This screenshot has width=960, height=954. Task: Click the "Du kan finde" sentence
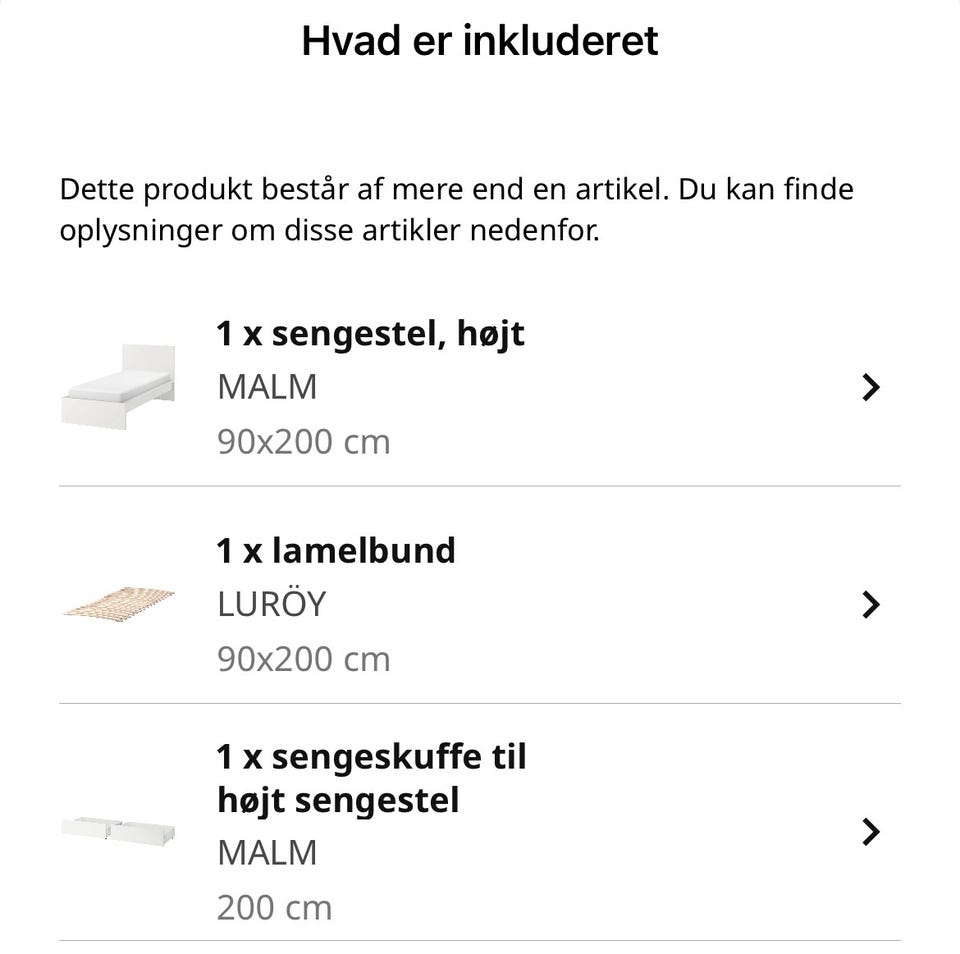tap(766, 189)
